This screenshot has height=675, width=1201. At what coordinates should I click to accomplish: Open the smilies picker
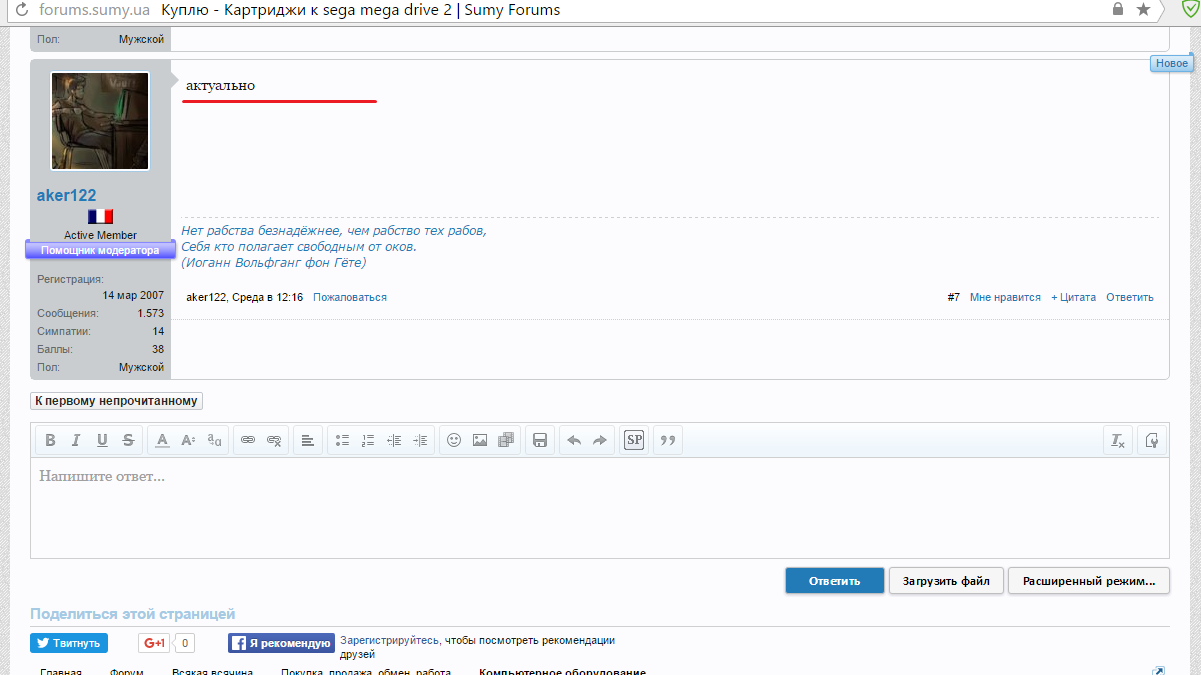point(454,440)
